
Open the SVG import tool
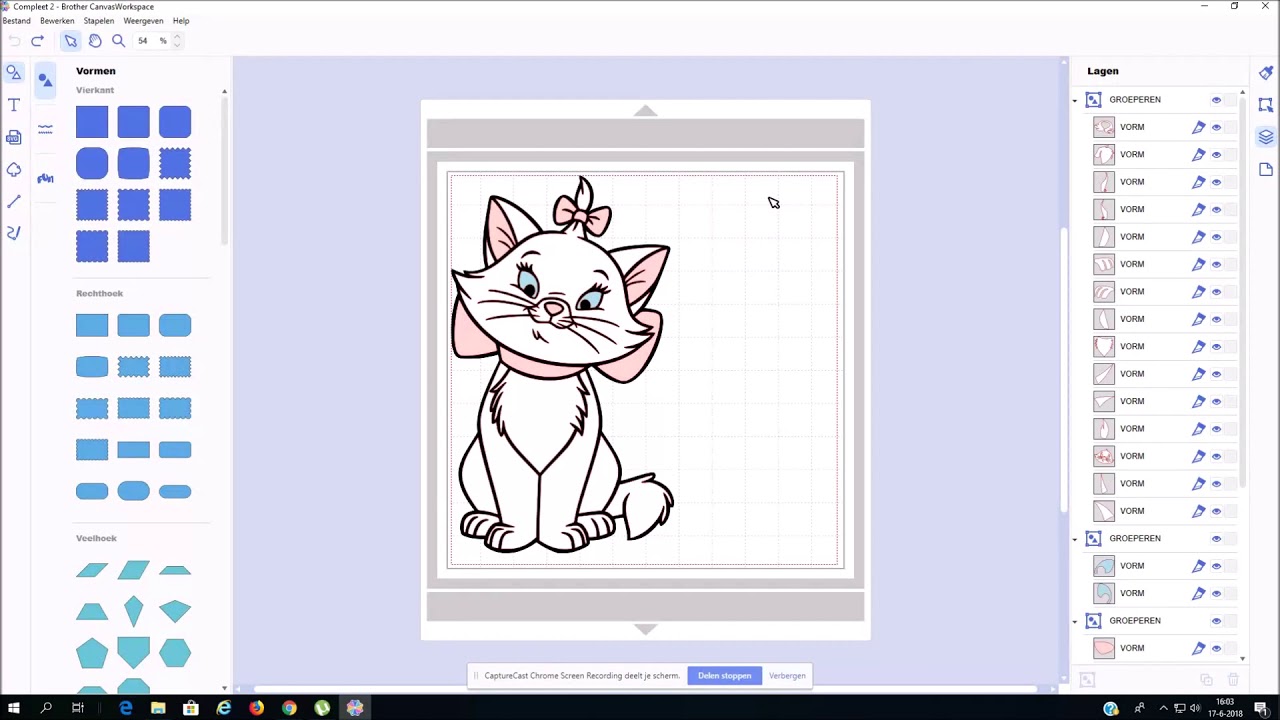click(x=14, y=137)
